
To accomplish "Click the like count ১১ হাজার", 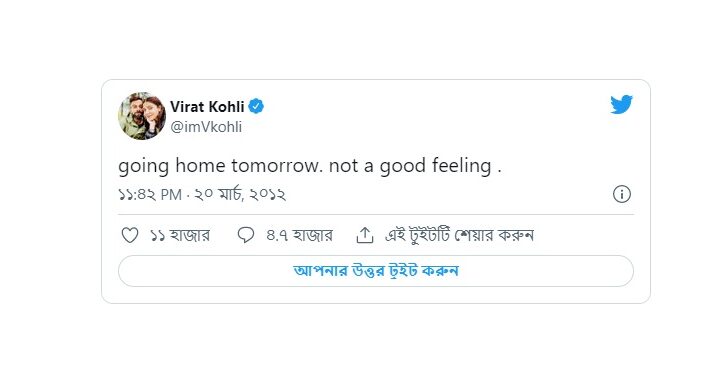I will click(180, 235).
